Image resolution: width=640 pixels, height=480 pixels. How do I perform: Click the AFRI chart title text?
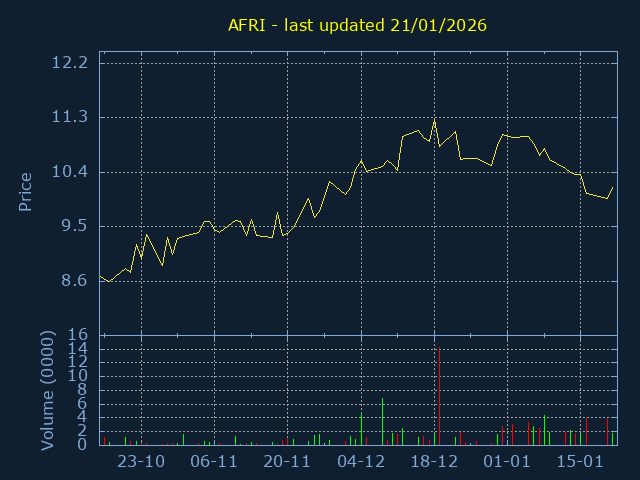[358, 24]
